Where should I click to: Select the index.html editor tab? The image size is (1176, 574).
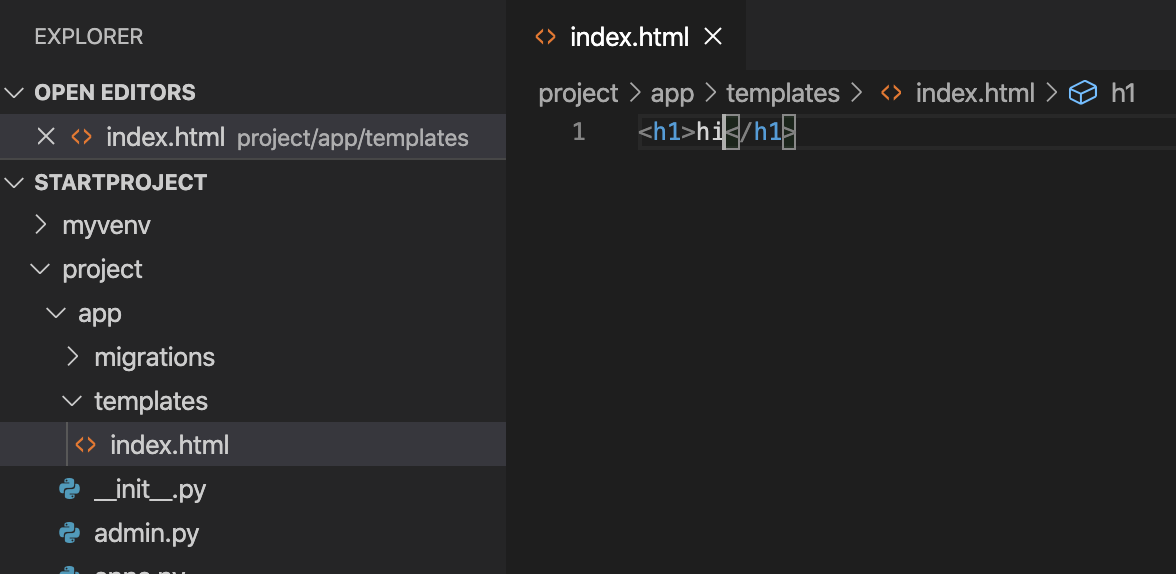tap(628, 36)
